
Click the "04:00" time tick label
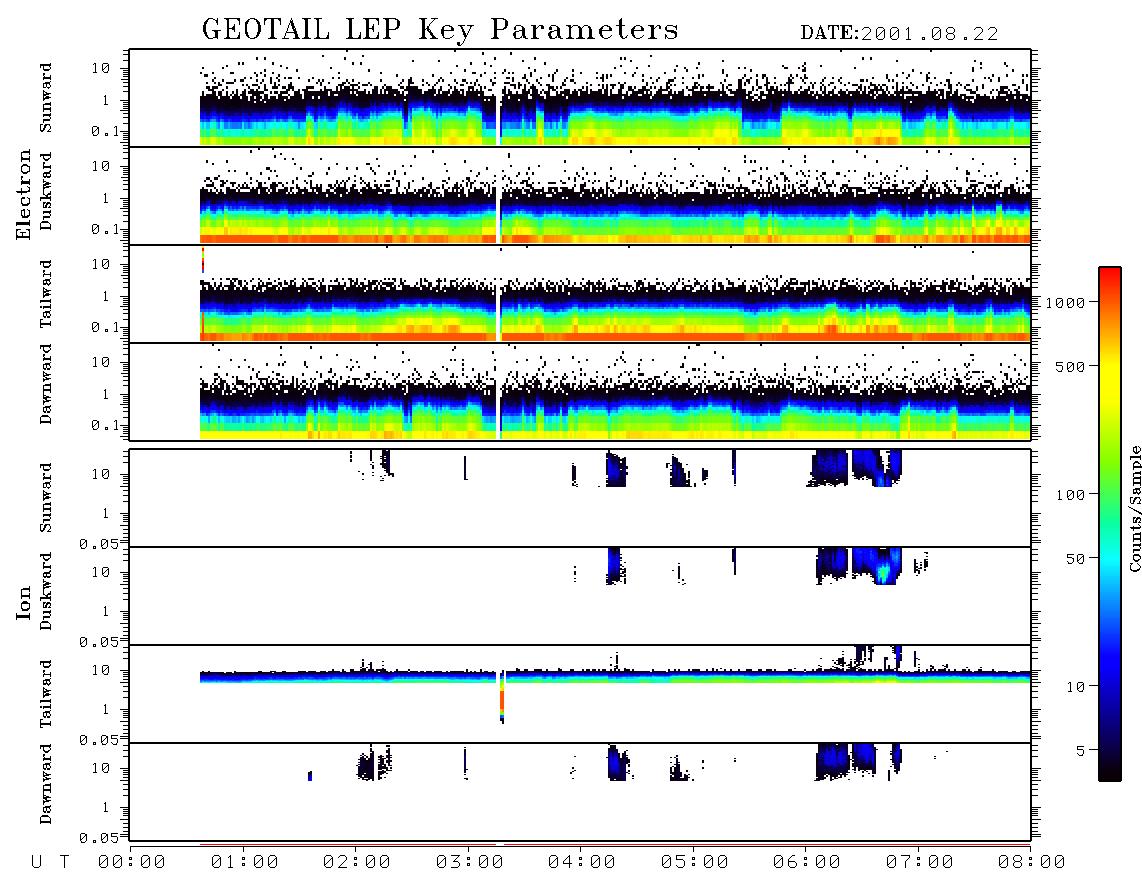(x=582, y=863)
